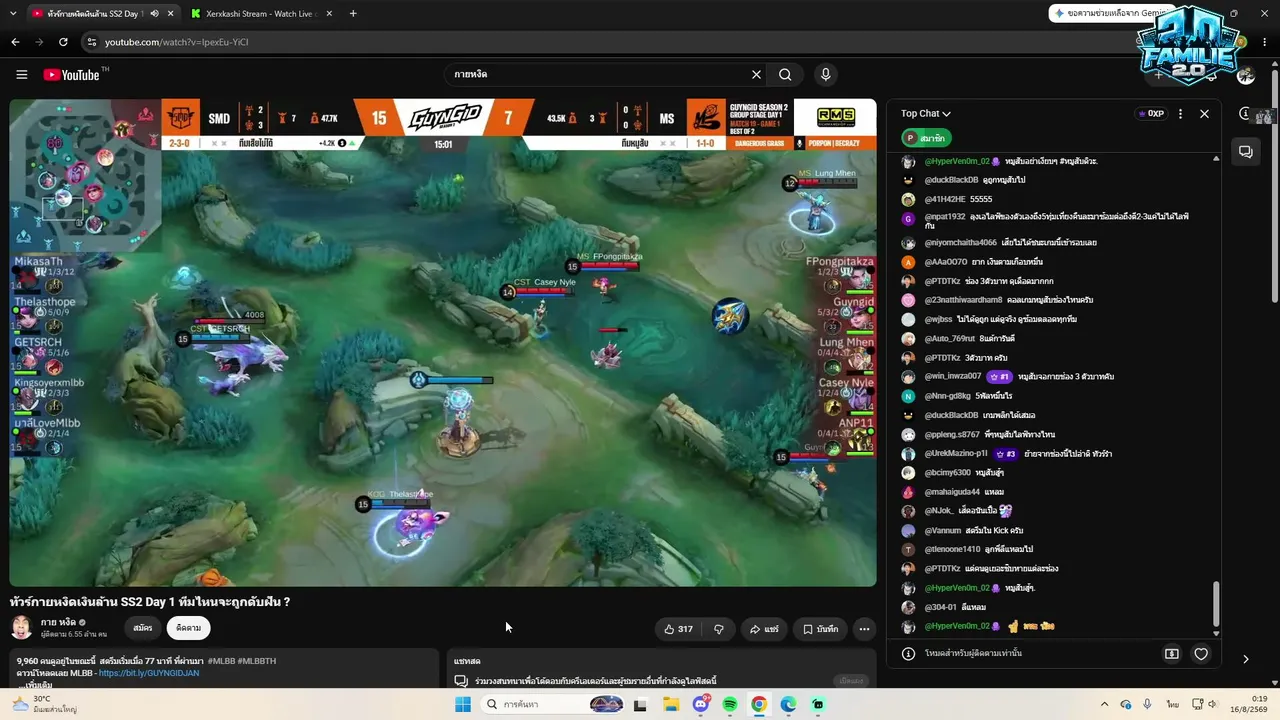Open the info icon beside the chat panel

(1245, 113)
